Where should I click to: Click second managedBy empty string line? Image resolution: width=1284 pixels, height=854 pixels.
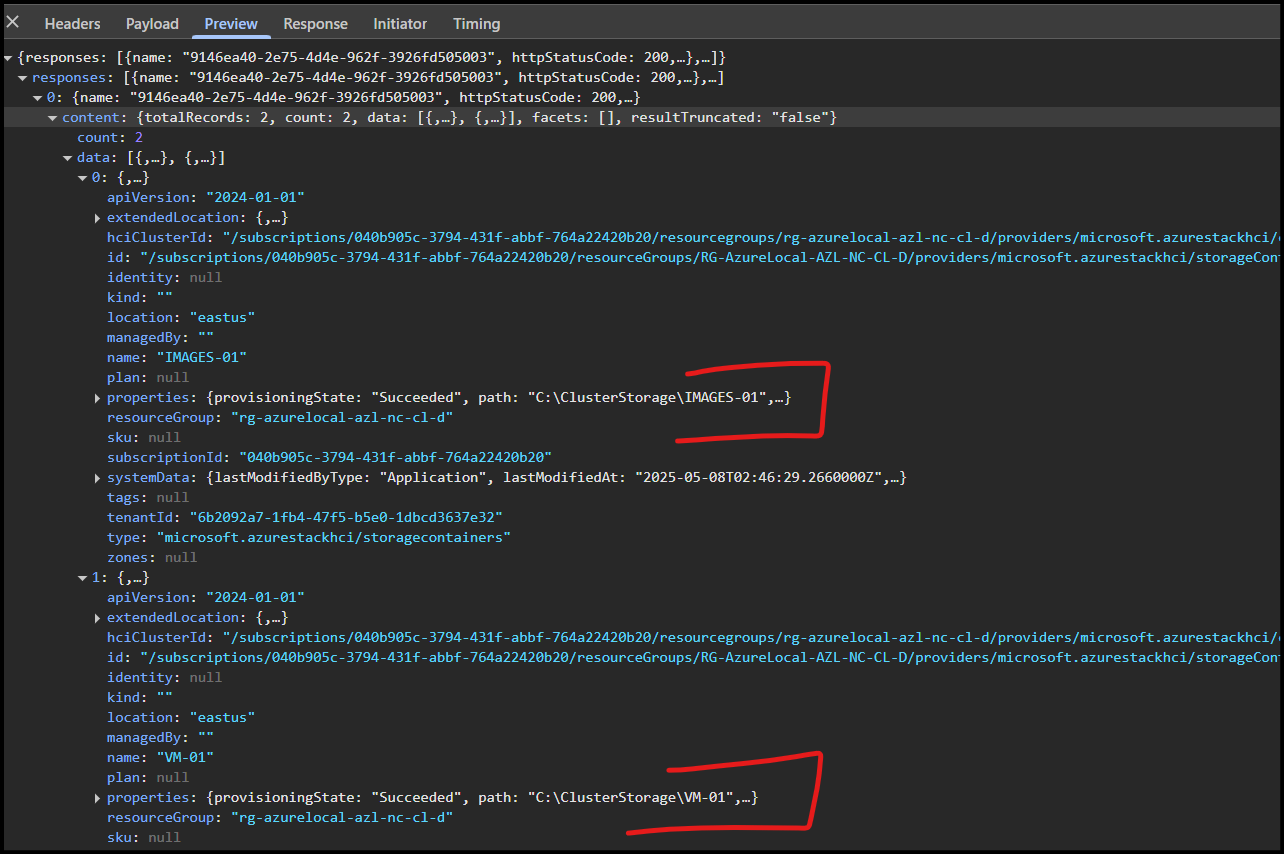[x=161, y=738]
